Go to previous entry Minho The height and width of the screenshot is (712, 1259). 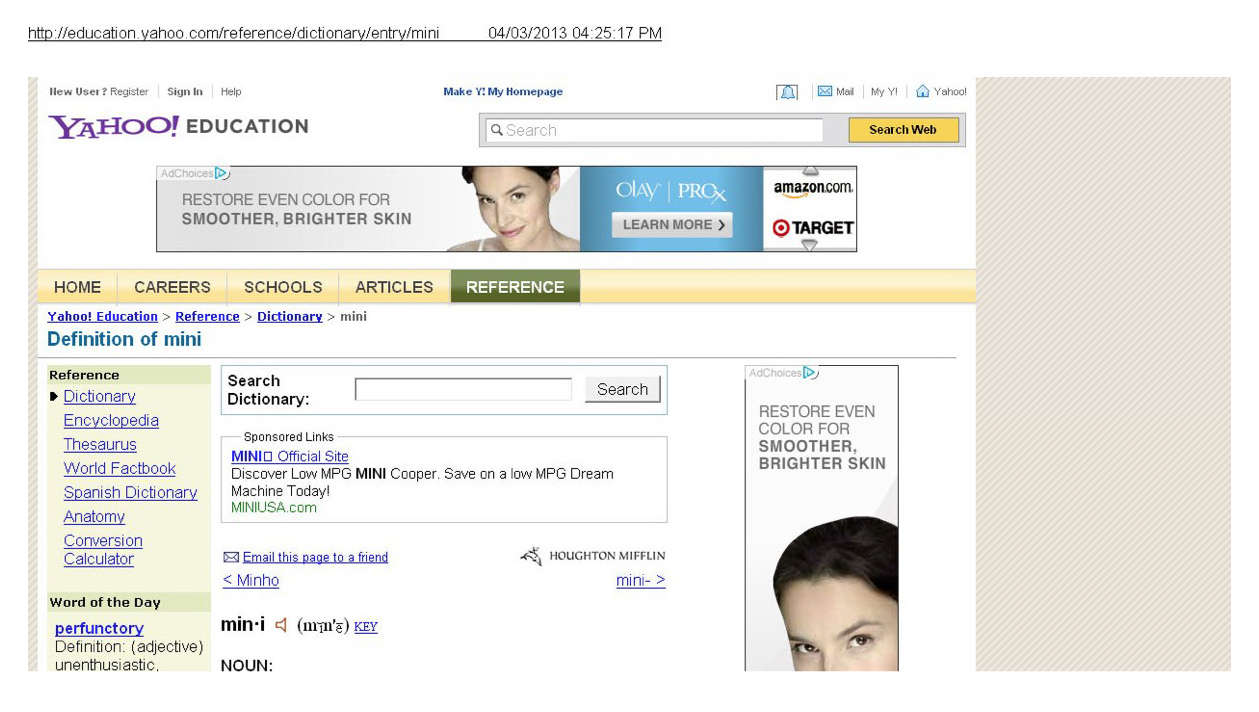tap(251, 580)
